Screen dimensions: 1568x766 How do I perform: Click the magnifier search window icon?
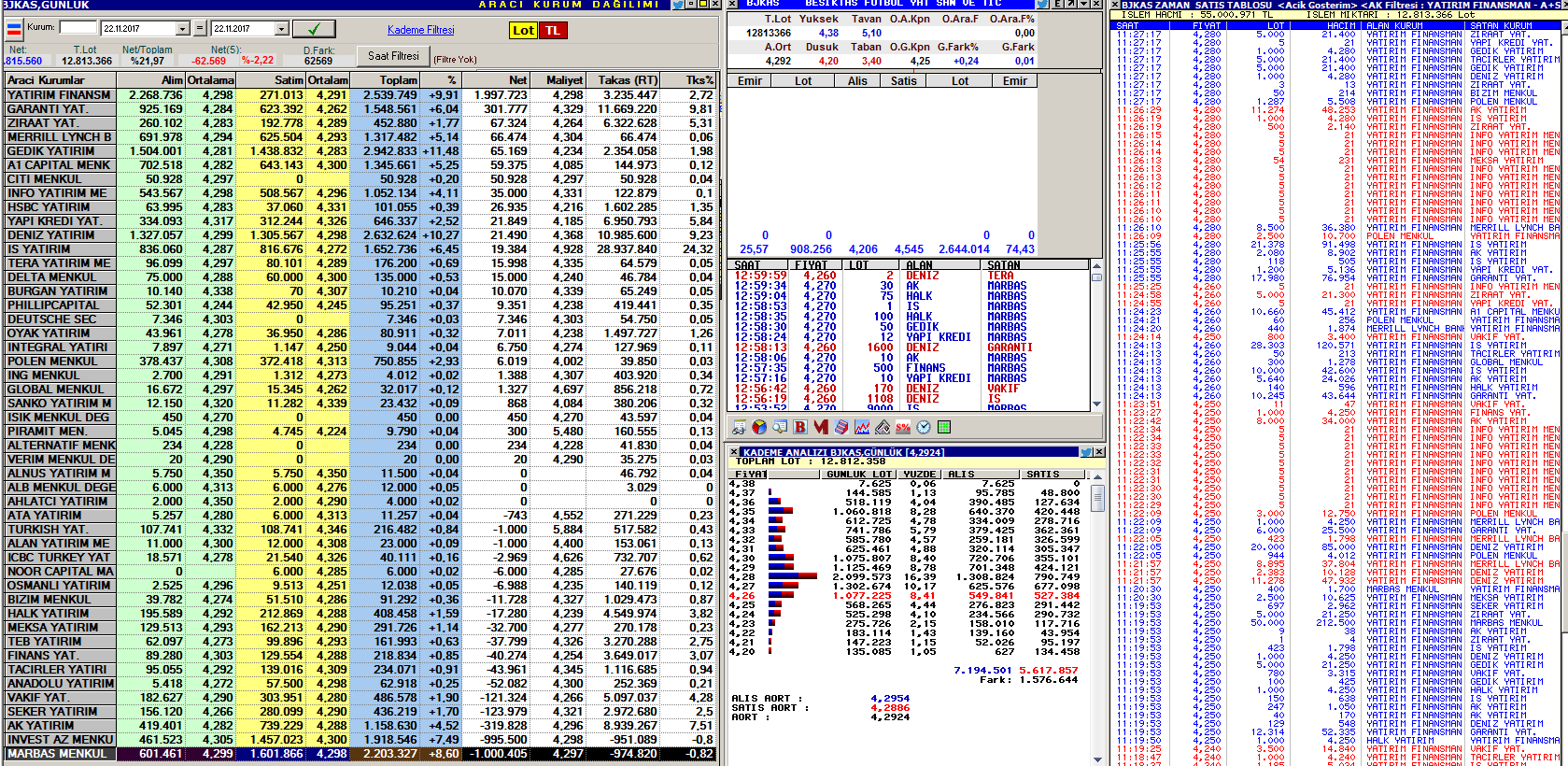pos(780,427)
